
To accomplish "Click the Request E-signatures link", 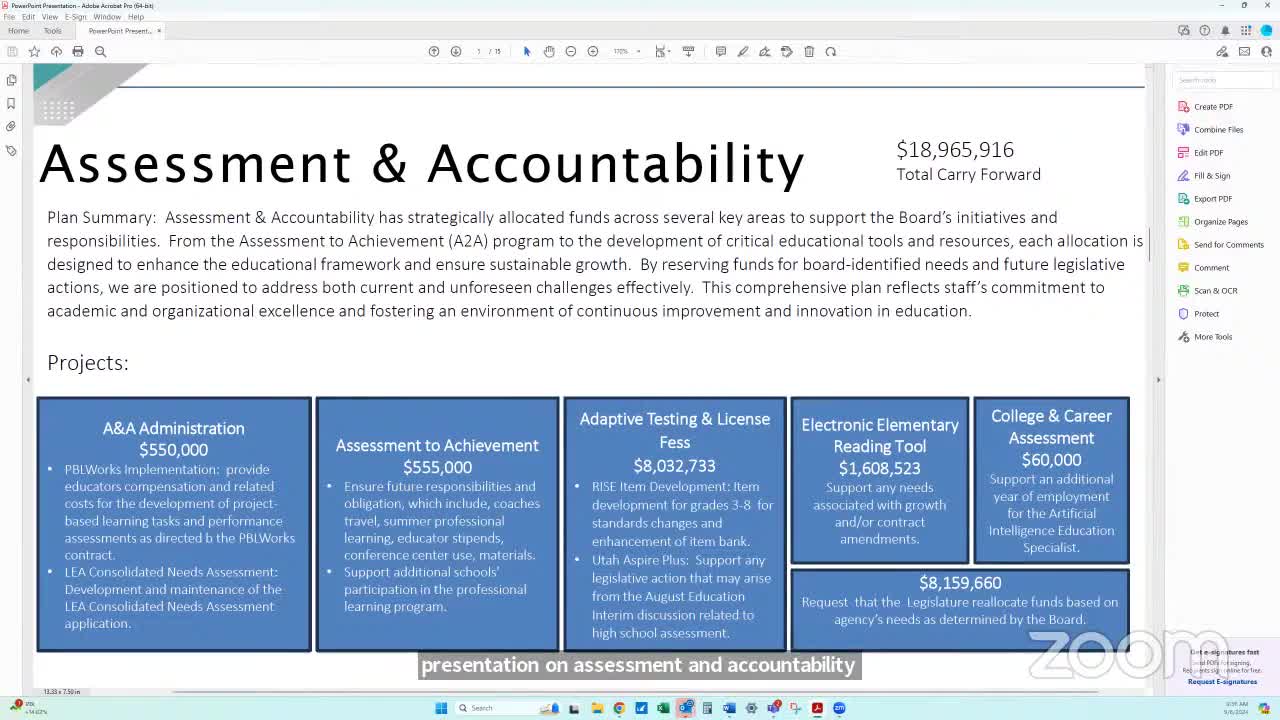I will pyautogui.click(x=1221, y=681).
